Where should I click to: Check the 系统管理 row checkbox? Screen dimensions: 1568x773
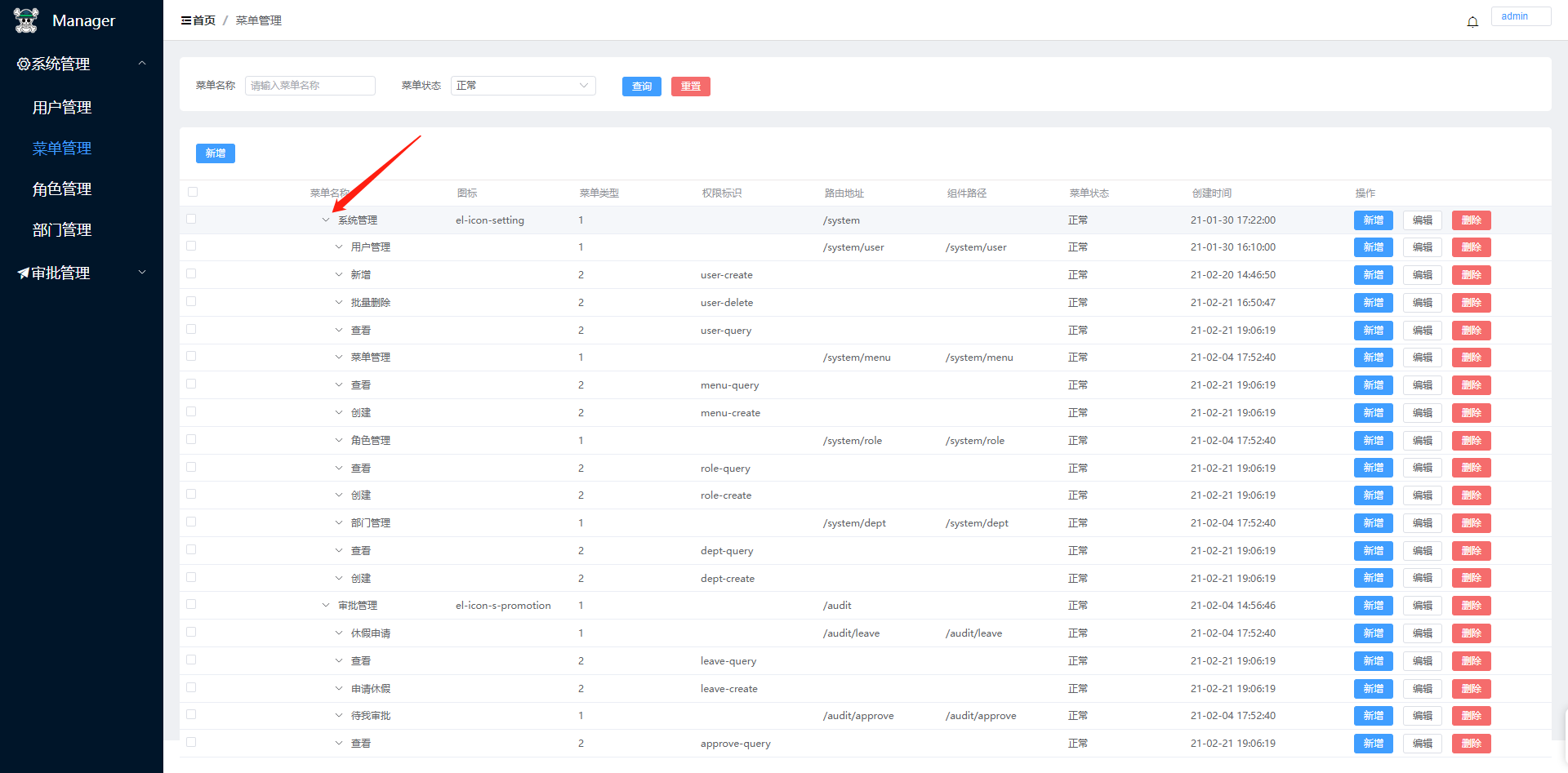coord(191,219)
